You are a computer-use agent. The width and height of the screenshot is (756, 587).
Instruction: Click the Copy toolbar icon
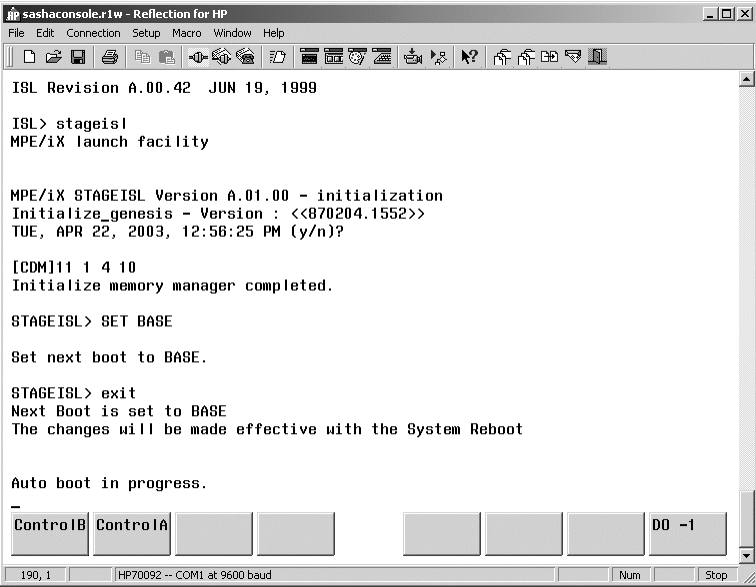tap(142, 57)
